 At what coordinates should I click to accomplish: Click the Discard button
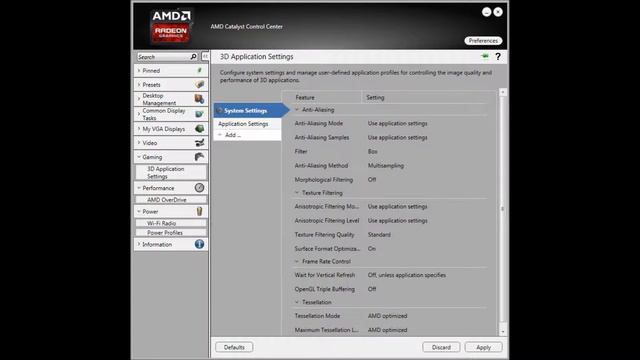[x=441, y=347]
